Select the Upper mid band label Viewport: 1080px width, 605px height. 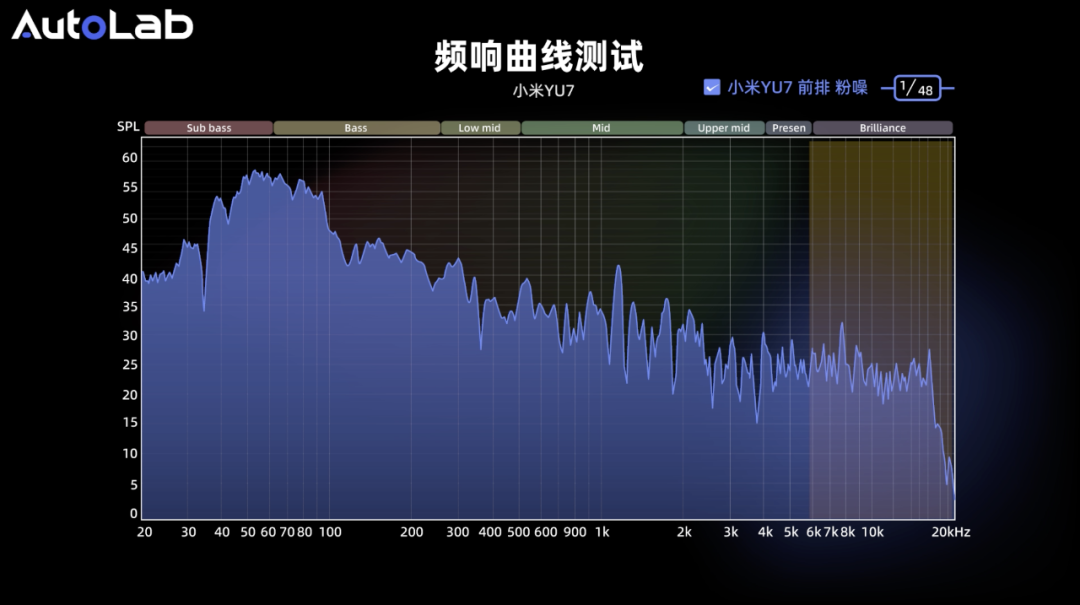[724, 127]
